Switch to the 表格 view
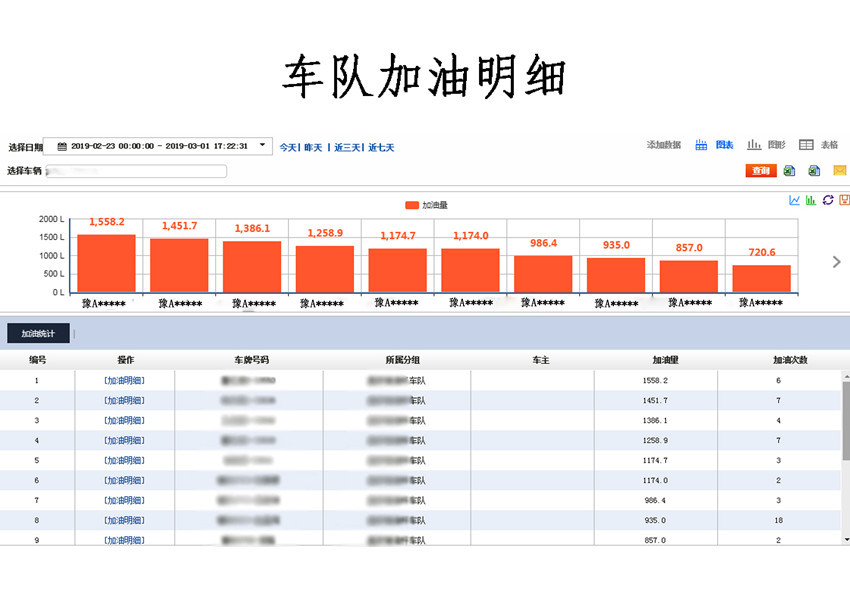 pyautogui.click(x=829, y=145)
